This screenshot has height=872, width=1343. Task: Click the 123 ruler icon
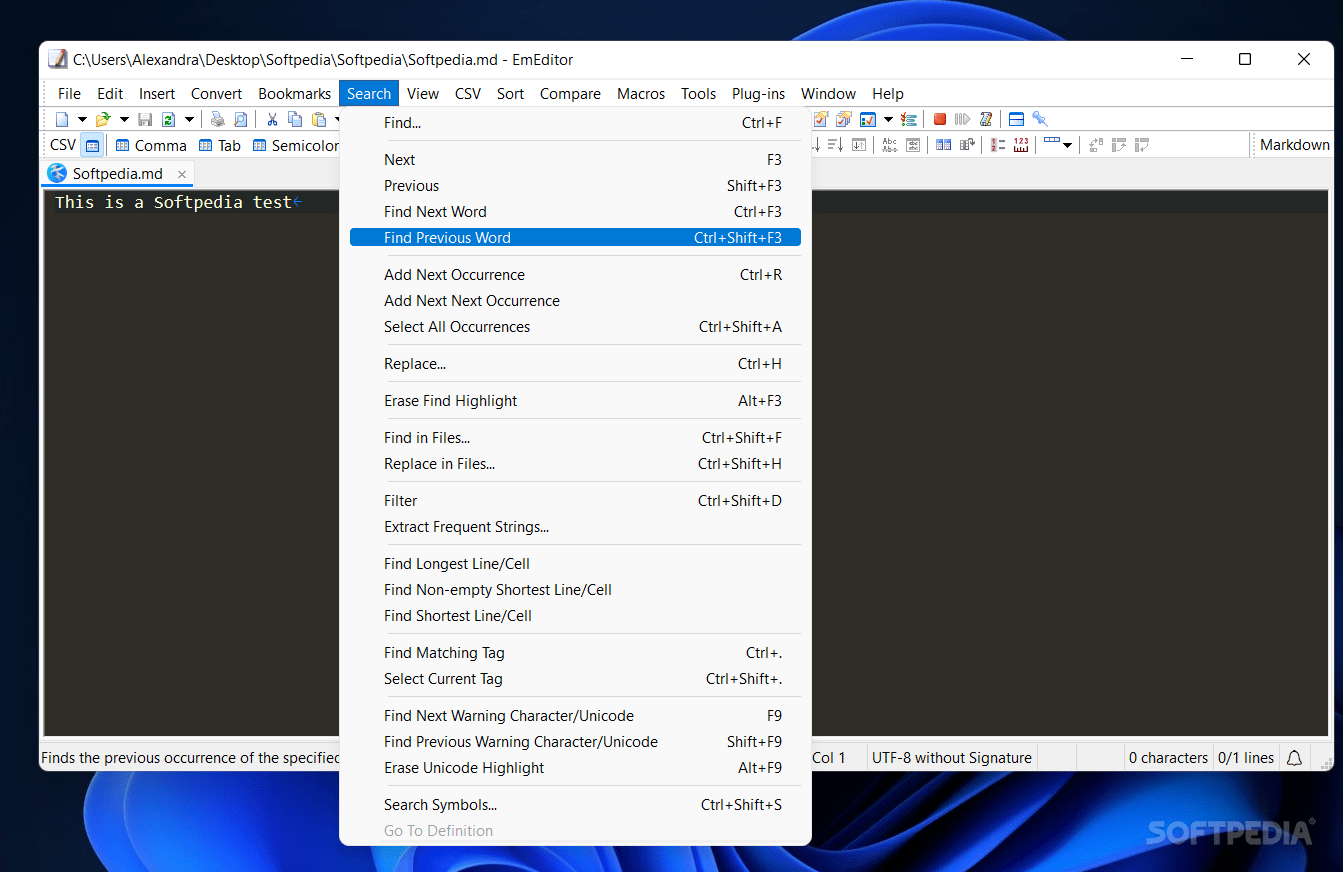pos(1021,145)
